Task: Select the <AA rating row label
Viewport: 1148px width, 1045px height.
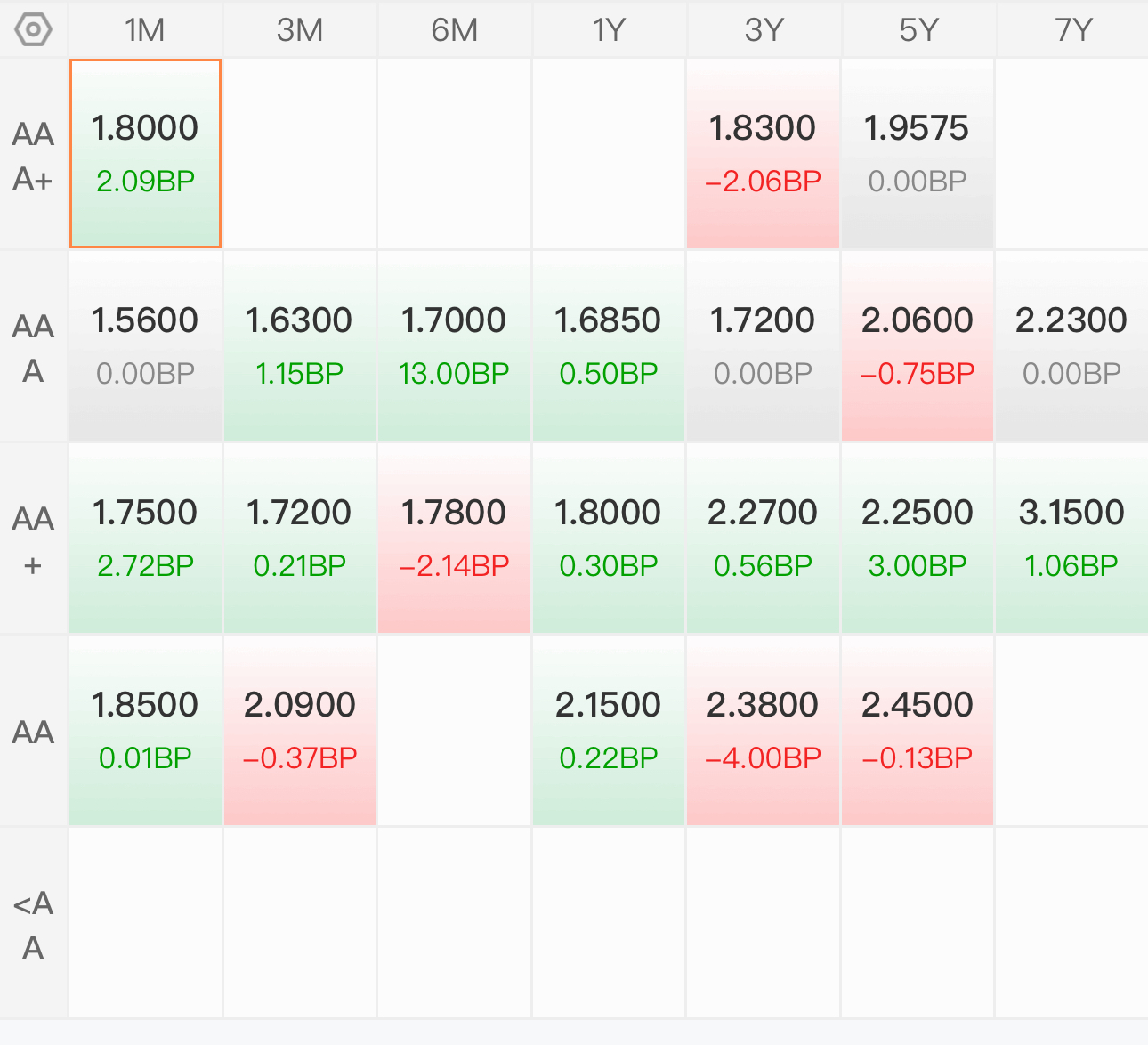Action: pyautogui.click(x=33, y=924)
